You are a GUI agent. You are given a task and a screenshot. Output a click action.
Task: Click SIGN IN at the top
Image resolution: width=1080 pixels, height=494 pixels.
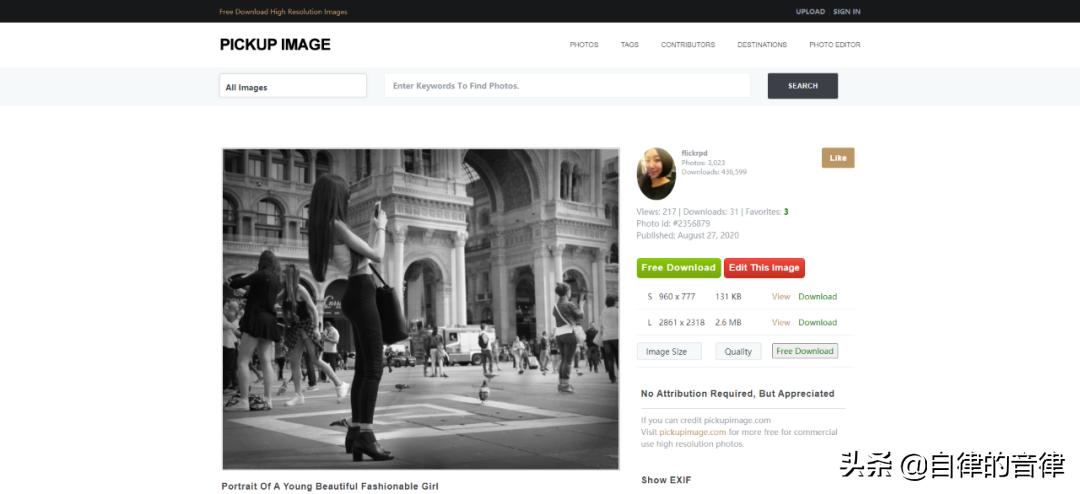(847, 12)
